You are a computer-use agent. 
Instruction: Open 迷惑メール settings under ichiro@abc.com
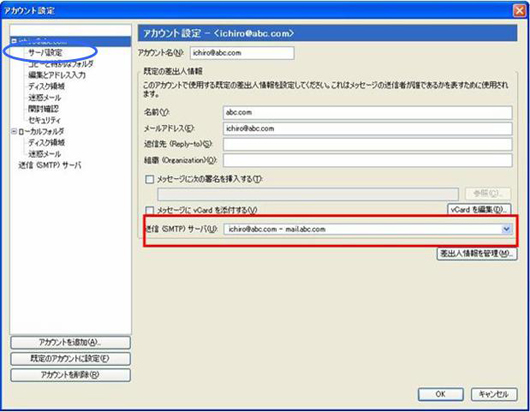pyautogui.click(x=45, y=97)
